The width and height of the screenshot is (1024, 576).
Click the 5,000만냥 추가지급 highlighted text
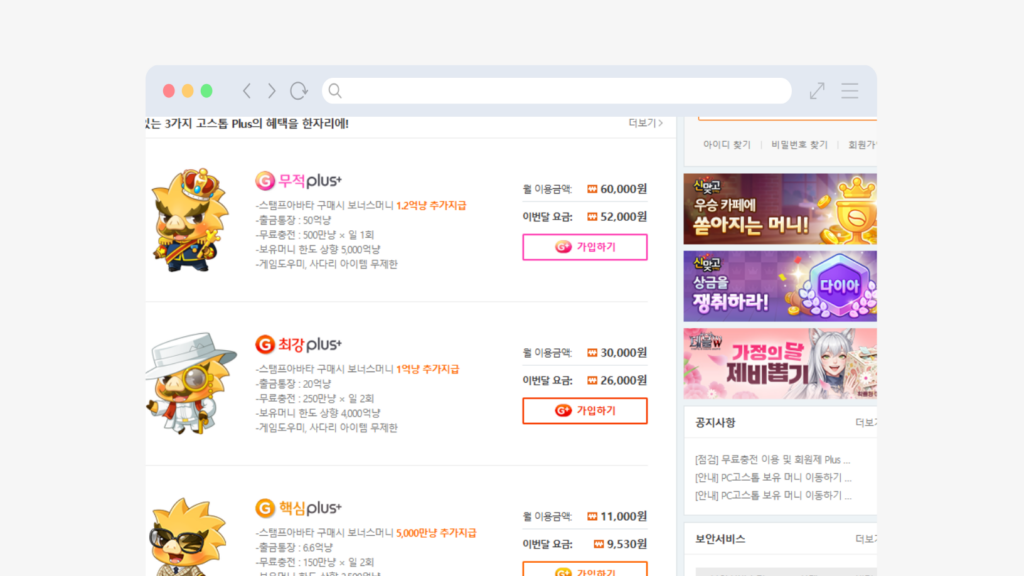point(436,533)
